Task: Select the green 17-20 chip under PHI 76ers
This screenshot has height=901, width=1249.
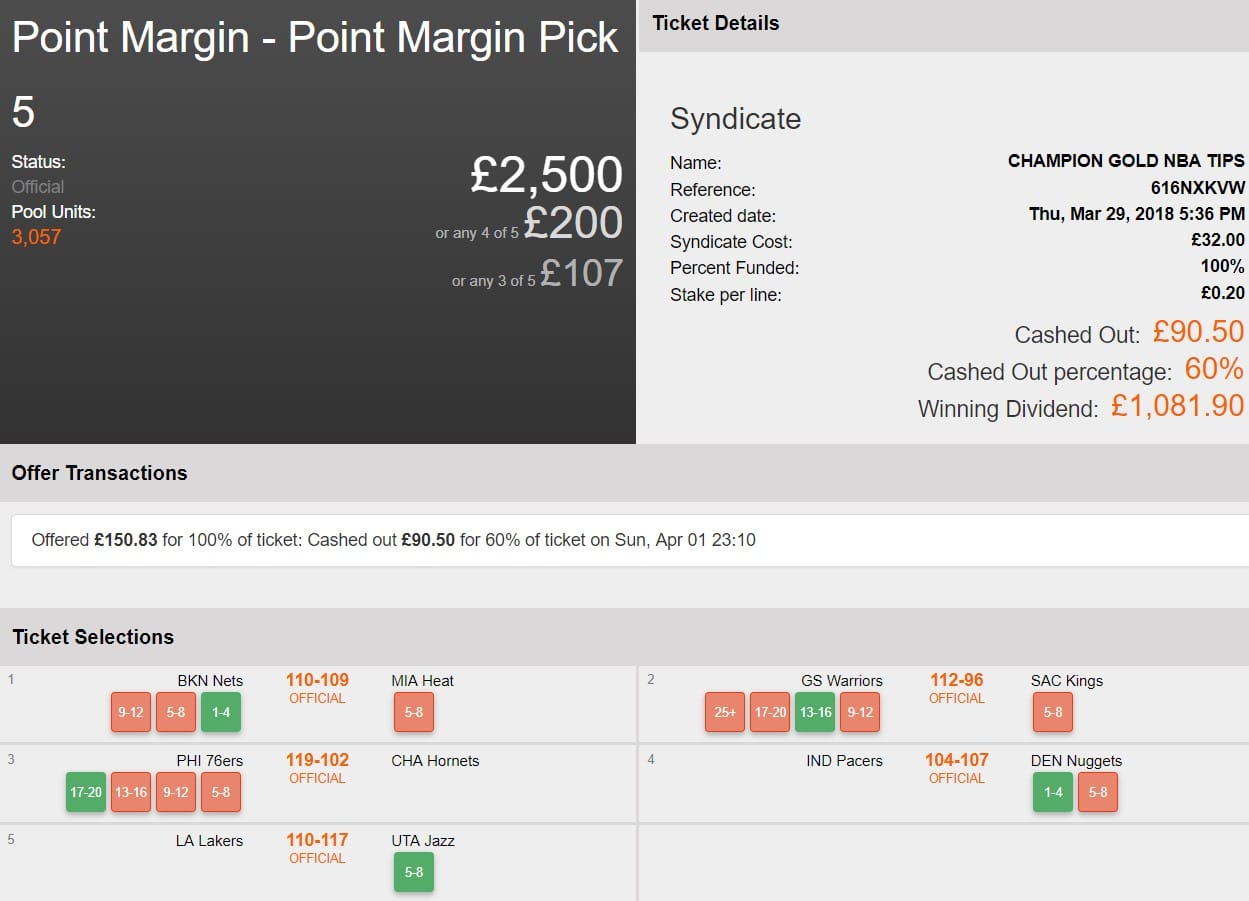Action: click(86, 792)
